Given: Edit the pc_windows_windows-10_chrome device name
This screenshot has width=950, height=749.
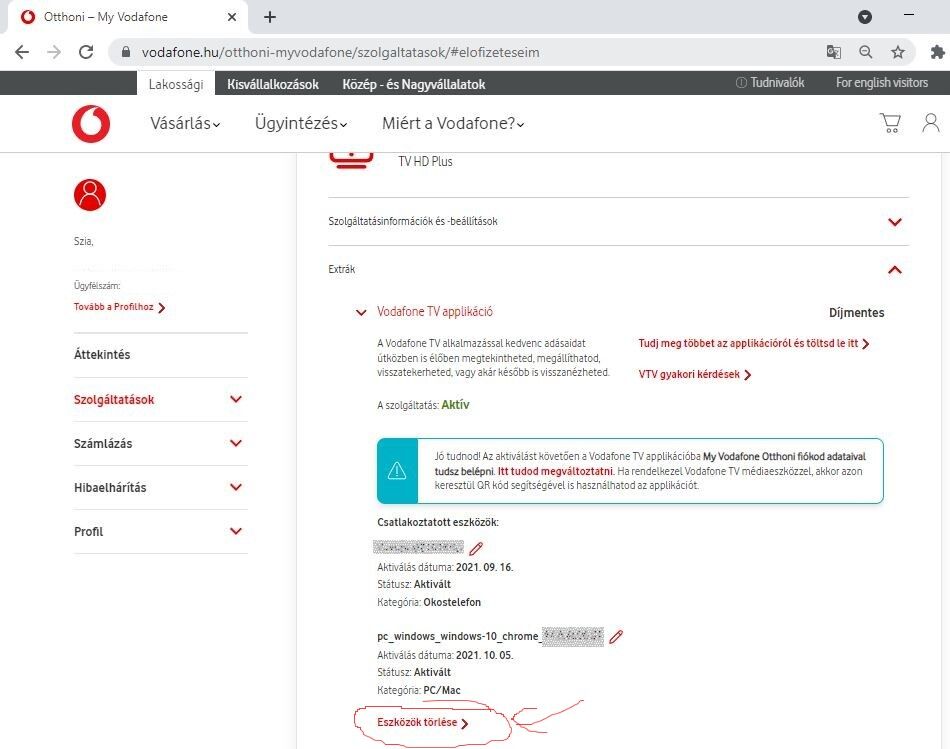Looking at the screenshot, I should coord(616,636).
